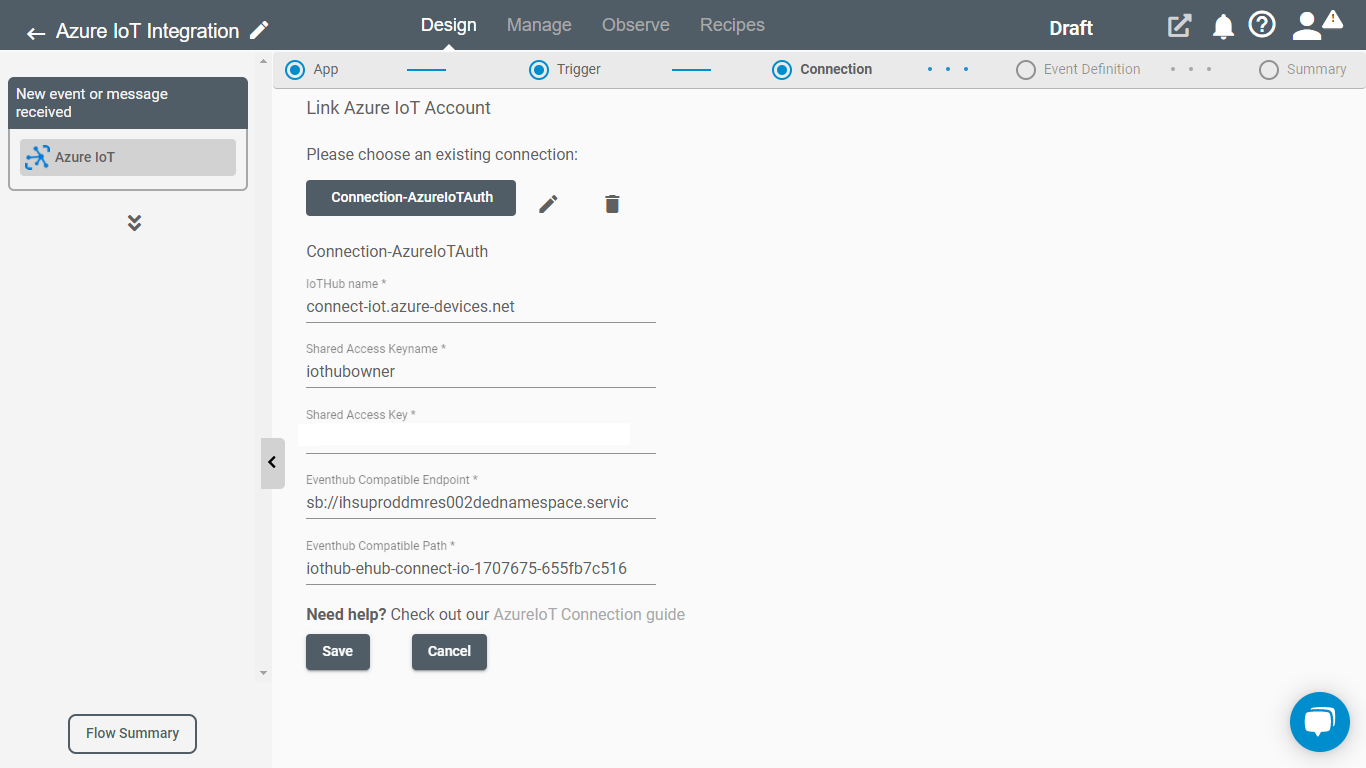Viewport: 1366px width, 768px height.
Task: Click 'New event or message received' header
Action: (128, 103)
